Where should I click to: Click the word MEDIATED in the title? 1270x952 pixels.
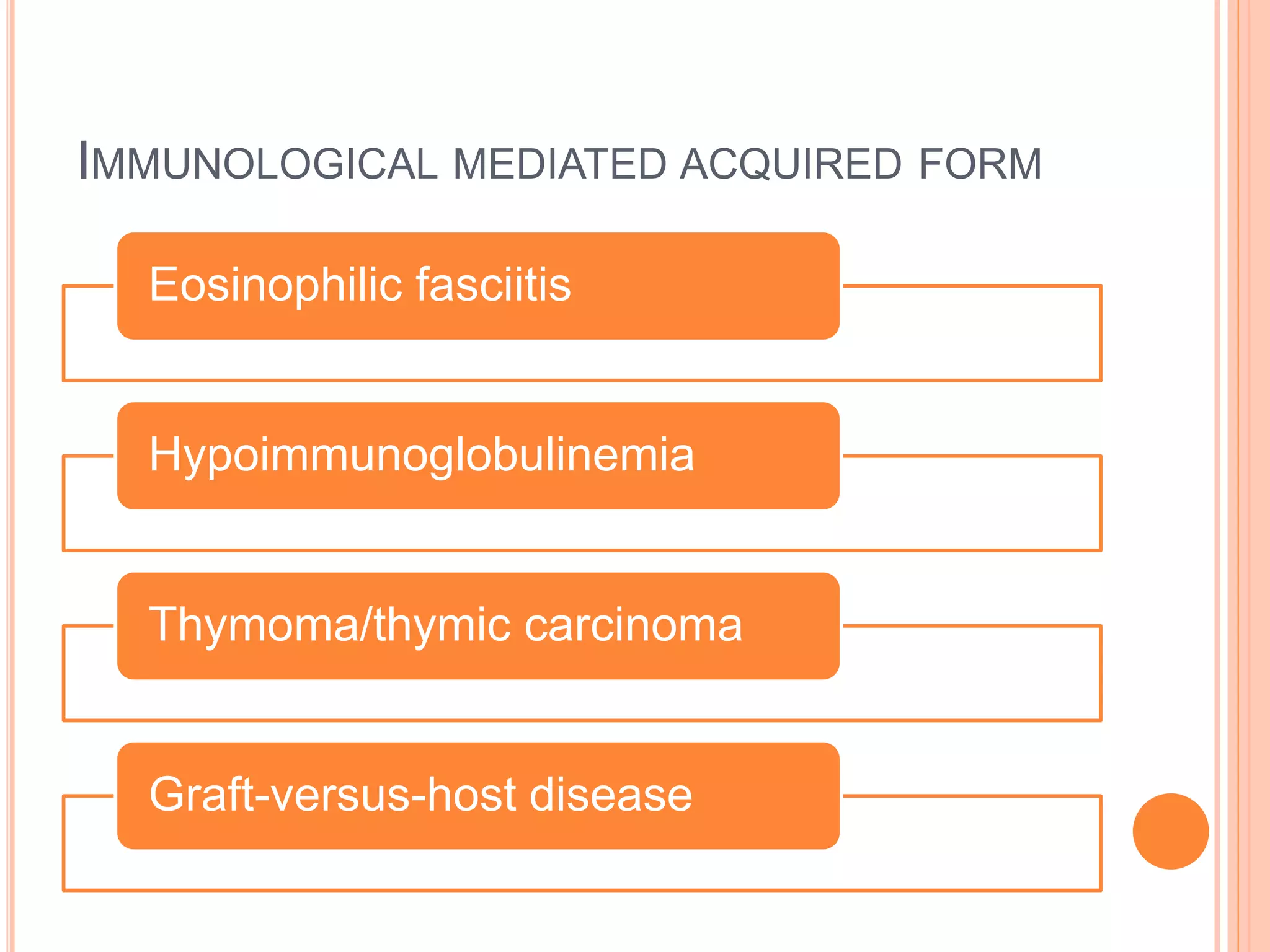(559, 164)
